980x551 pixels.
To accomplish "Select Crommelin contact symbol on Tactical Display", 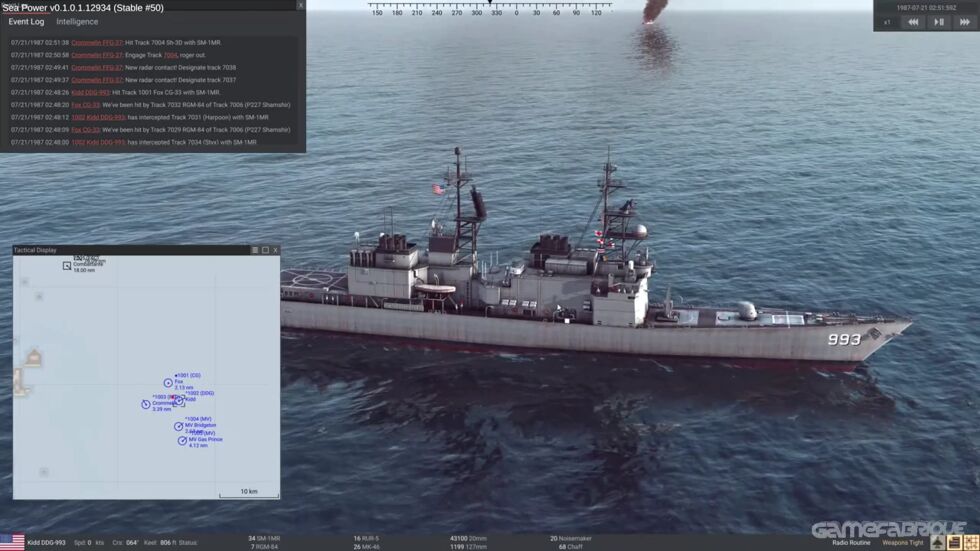I will [146, 404].
